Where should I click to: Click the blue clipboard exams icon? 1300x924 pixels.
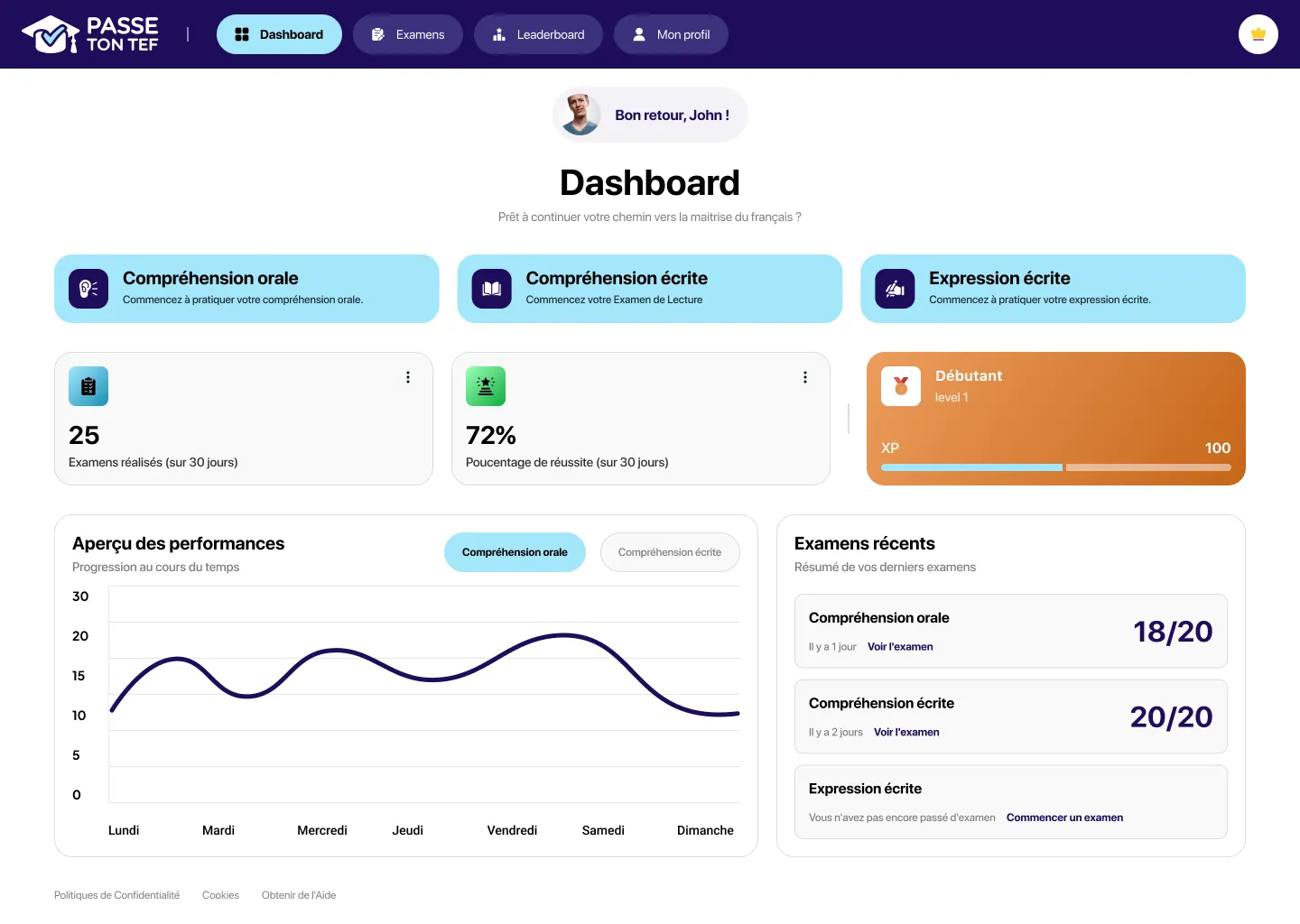[x=88, y=386]
